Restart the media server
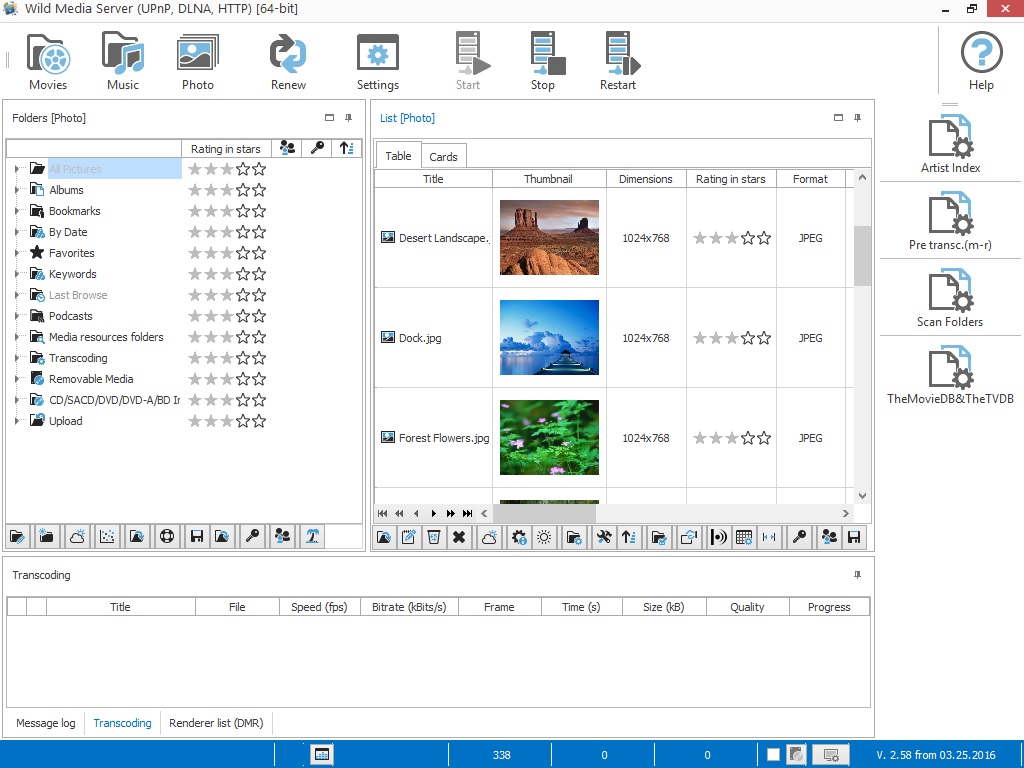Image resolution: width=1024 pixels, height=768 pixels. (618, 61)
